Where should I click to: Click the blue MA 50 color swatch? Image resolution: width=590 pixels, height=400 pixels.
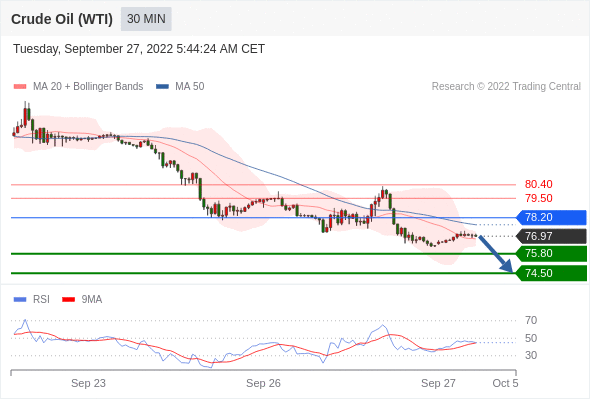pyautogui.click(x=163, y=87)
